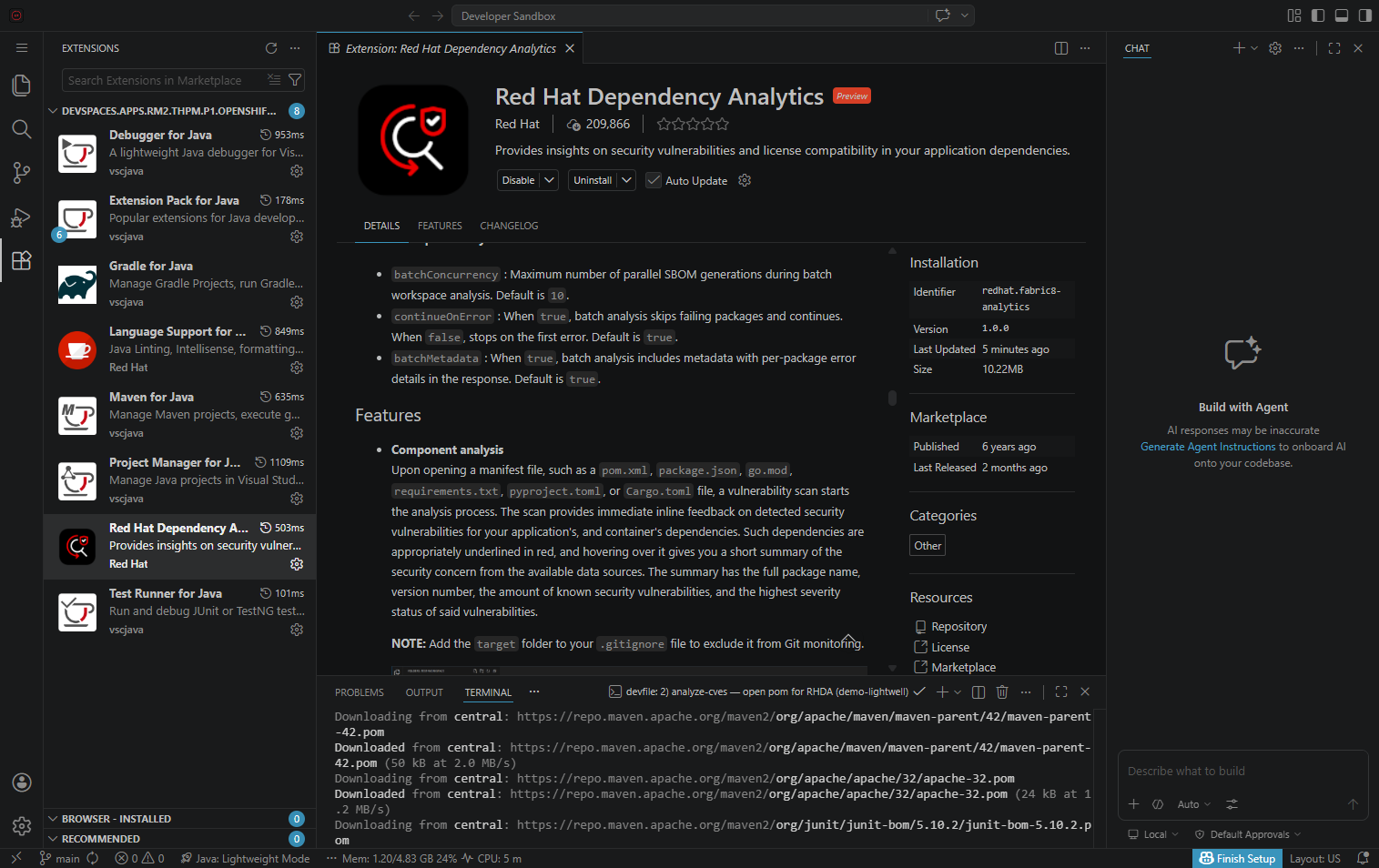Click the Uninstall button

593,180
